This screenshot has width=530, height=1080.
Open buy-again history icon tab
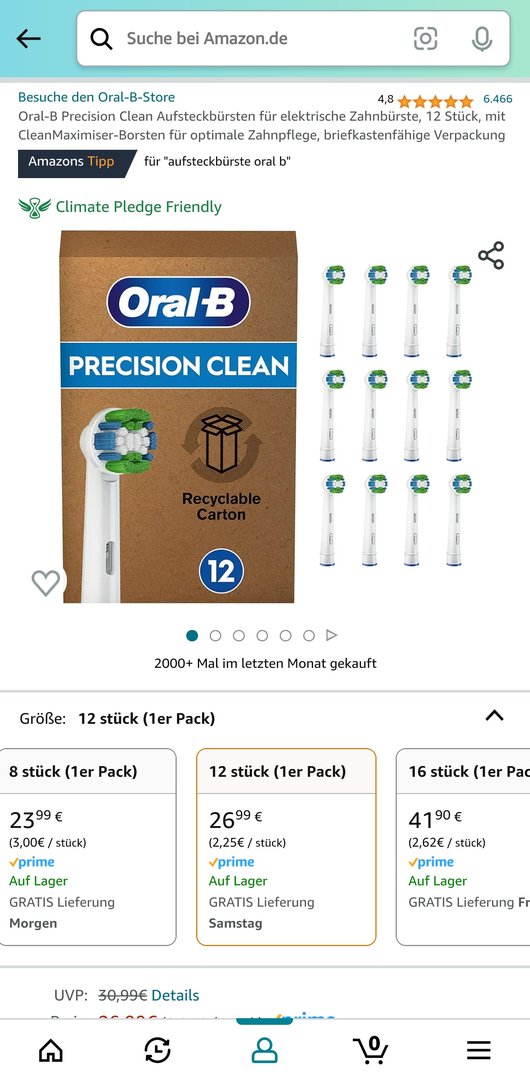[157, 1050]
